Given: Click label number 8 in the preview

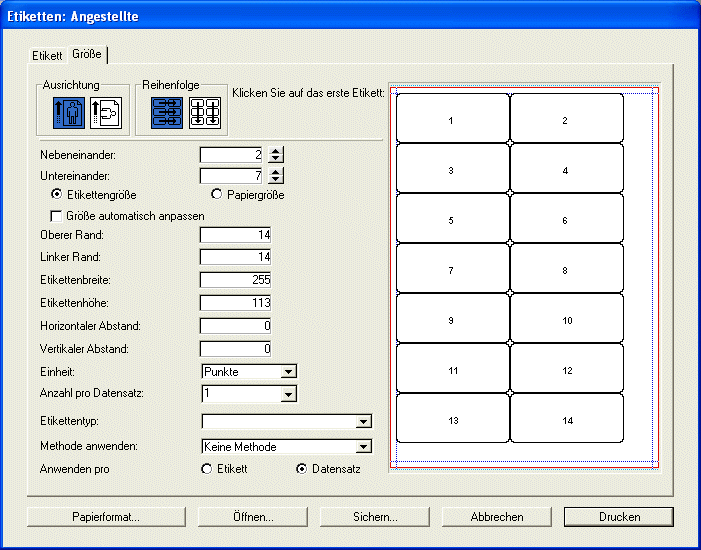Looking at the screenshot, I should pos(566,270).
